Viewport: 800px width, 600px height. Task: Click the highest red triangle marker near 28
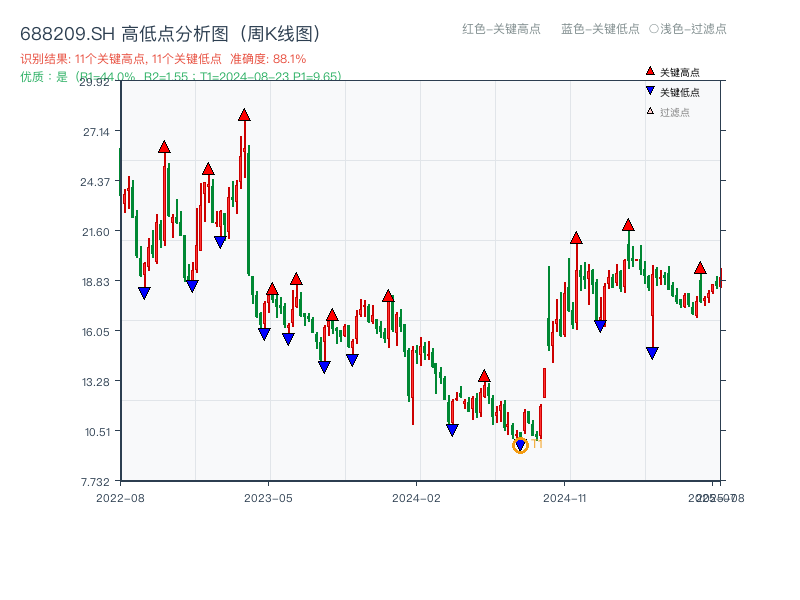point(244,116)
